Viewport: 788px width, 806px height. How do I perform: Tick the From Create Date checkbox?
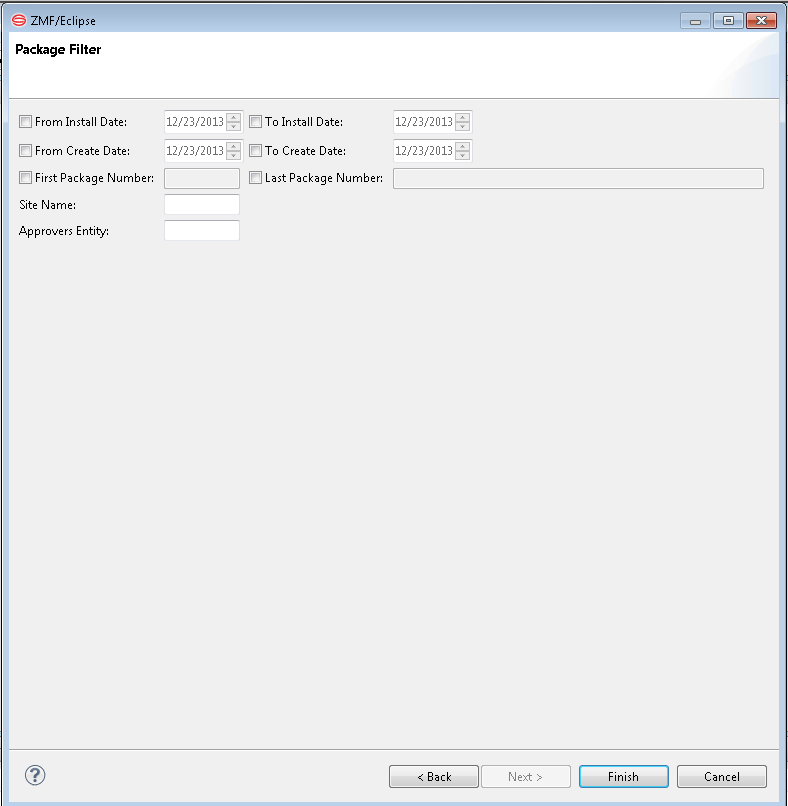pyautogui.click(x=25, y=151)
